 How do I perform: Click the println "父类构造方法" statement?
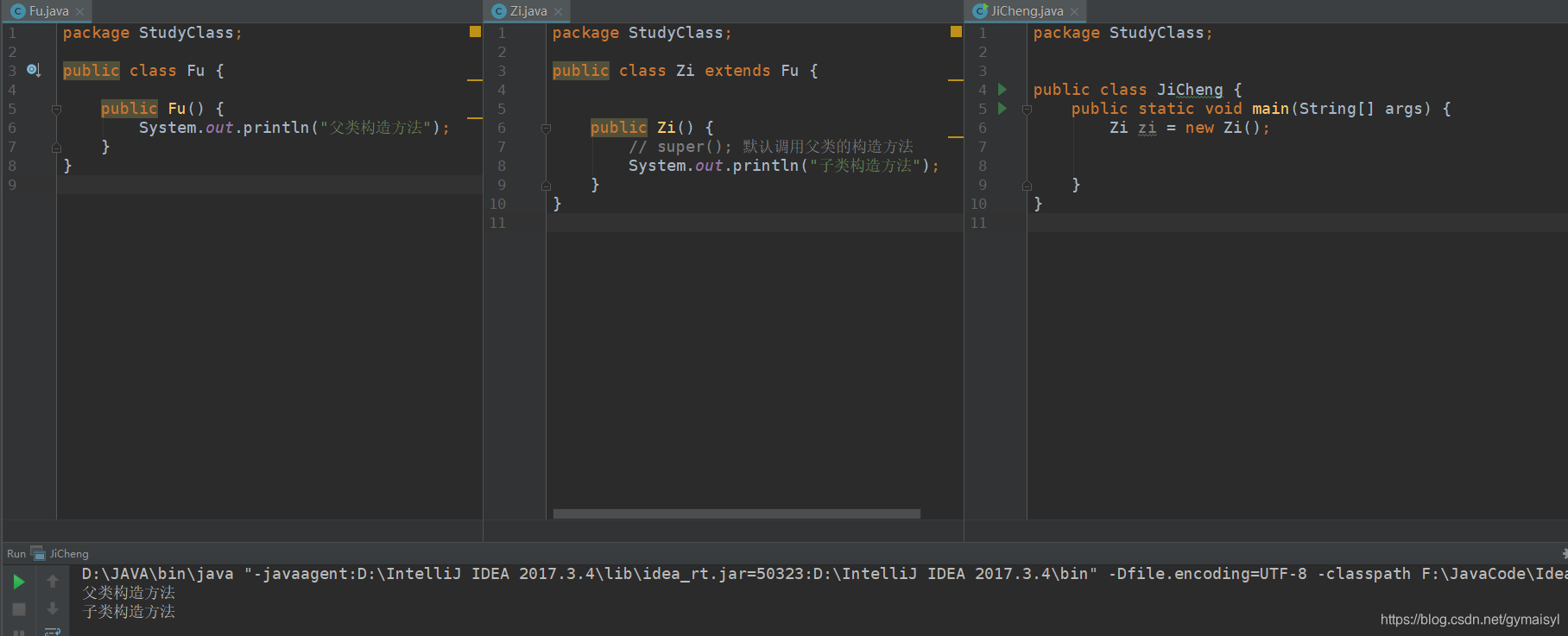(294, 128)
